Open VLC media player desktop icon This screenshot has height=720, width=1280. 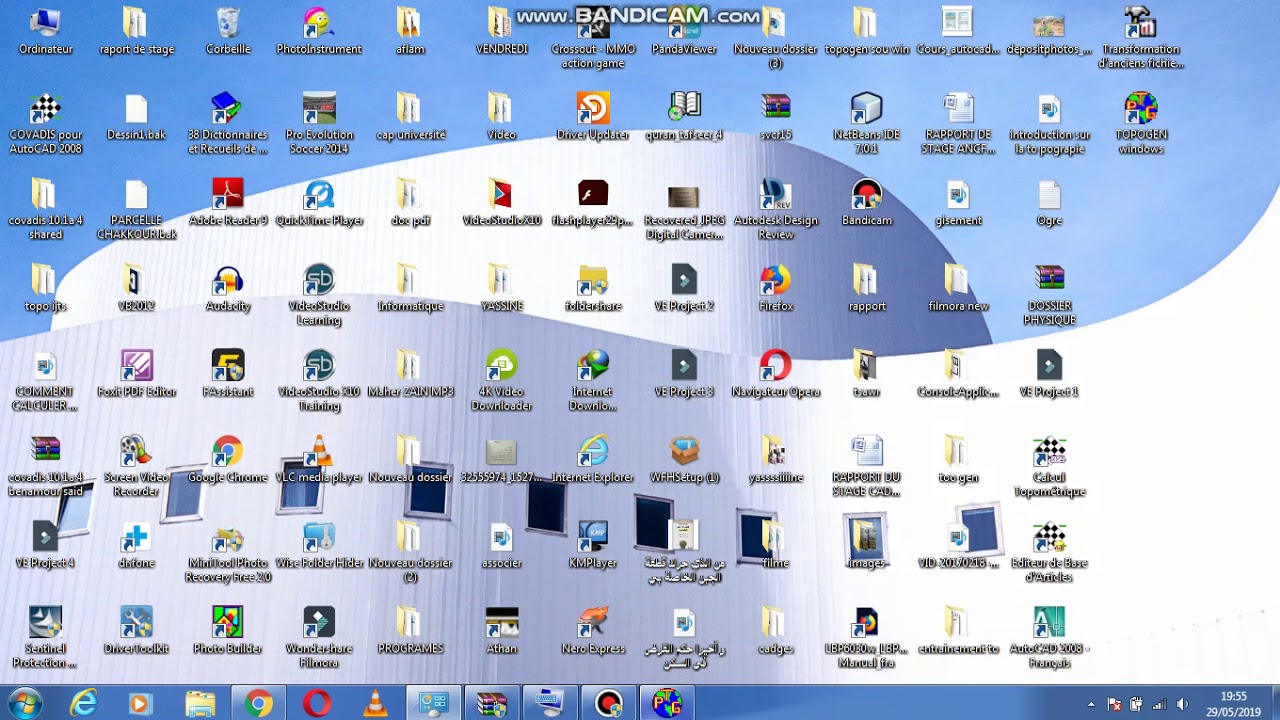pyautogui.click(x=319, y=458)
